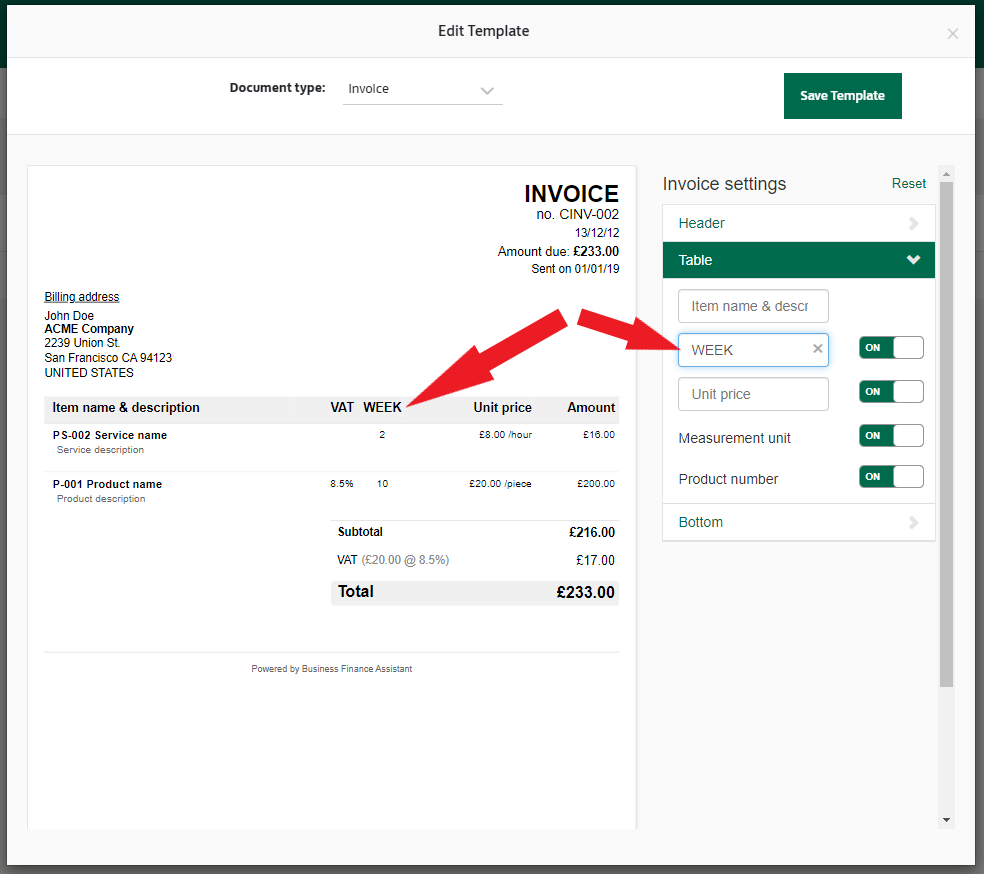Disable the Unit price column toggle
The image size is (984, 874).
click(890, 392)
